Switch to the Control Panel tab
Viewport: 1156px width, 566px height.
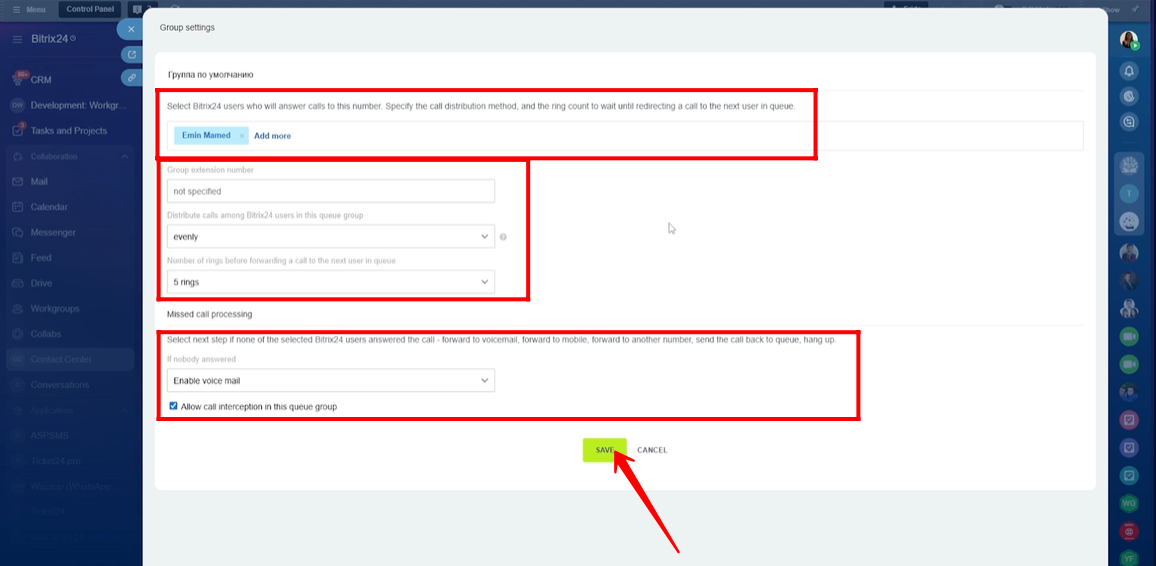tap(88, 9)
